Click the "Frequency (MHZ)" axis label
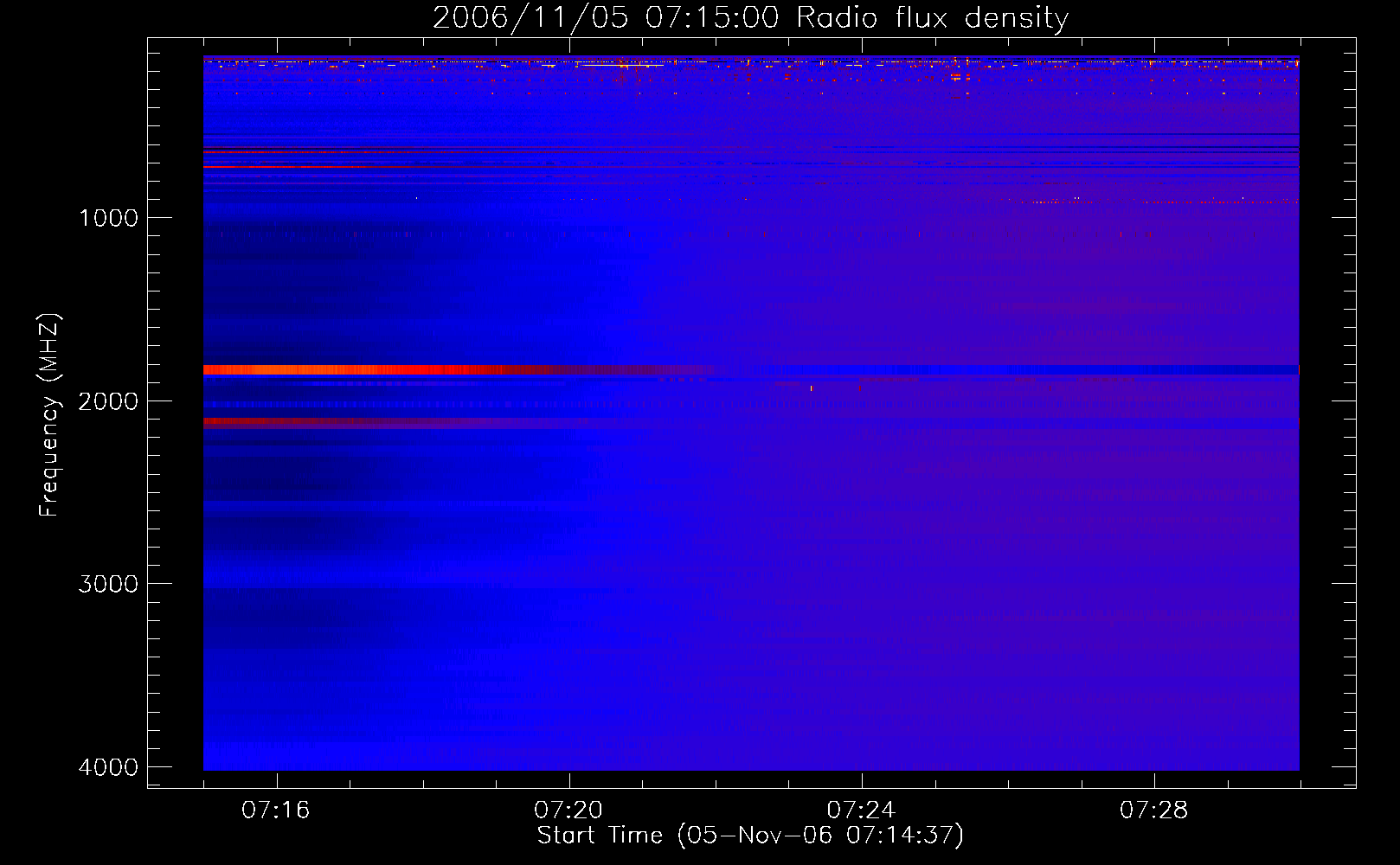This screenshot has height=865, width=1400. click(49, 415)
